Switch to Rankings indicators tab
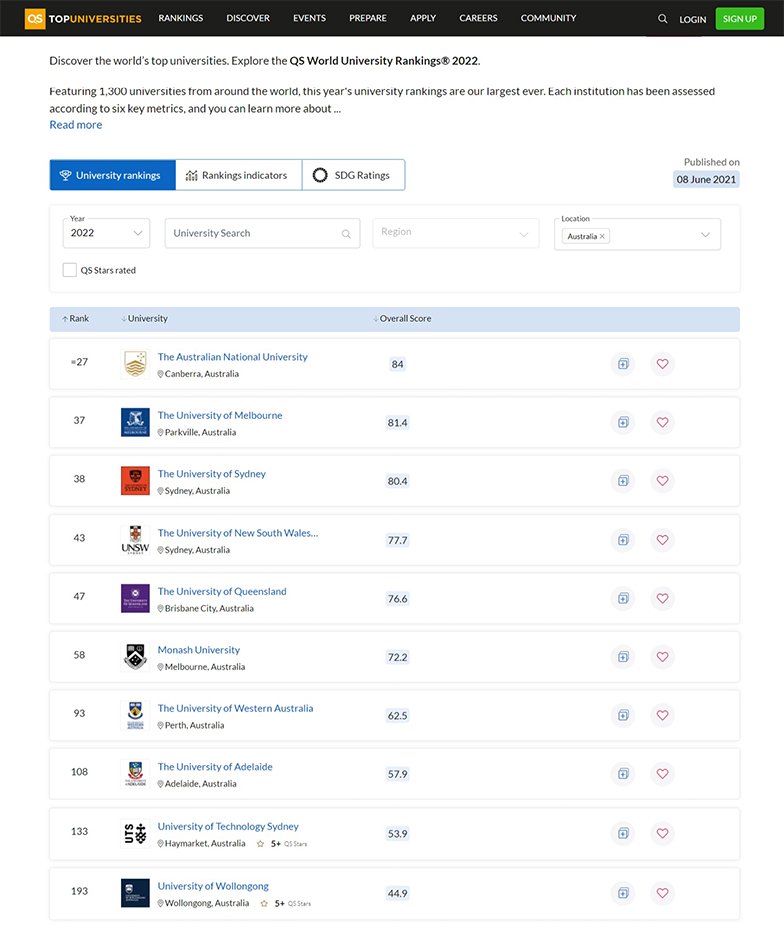The height and width of the screenshot is (937, 784). 238,175
